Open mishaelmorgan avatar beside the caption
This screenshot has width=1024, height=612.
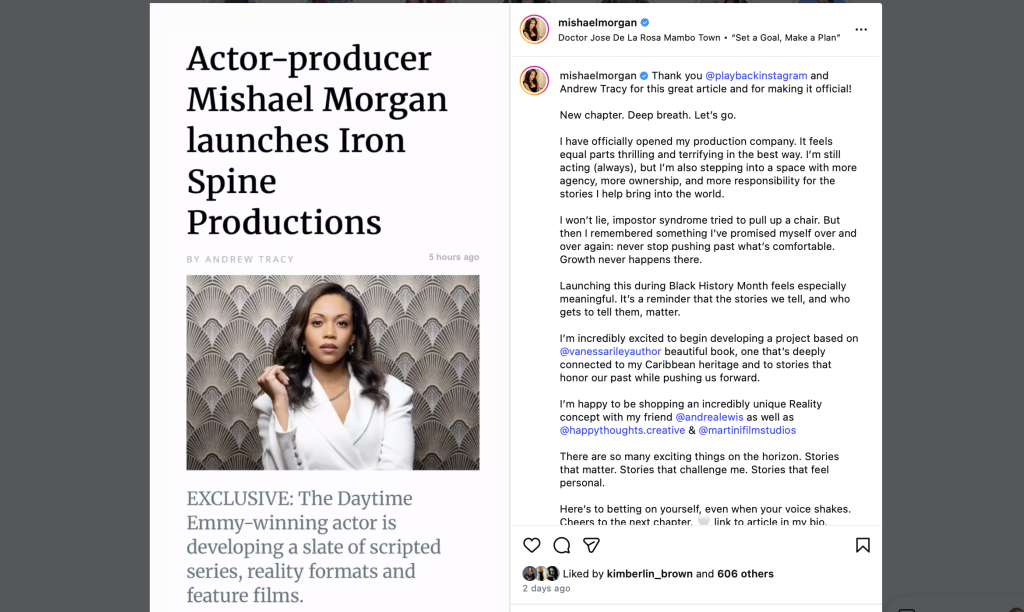pyautogui.click(x=534, y=81)
